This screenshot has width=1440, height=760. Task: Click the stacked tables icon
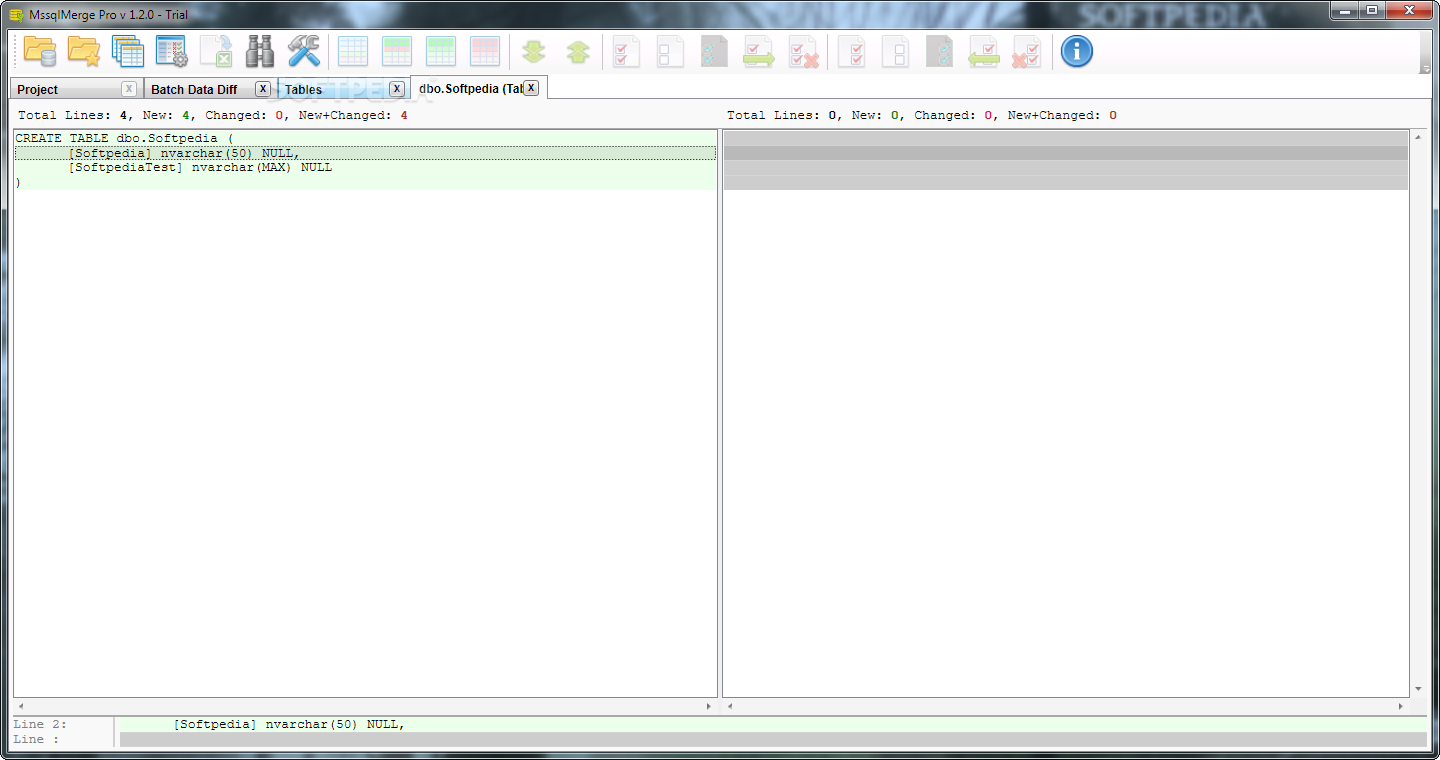click(128, 51)
